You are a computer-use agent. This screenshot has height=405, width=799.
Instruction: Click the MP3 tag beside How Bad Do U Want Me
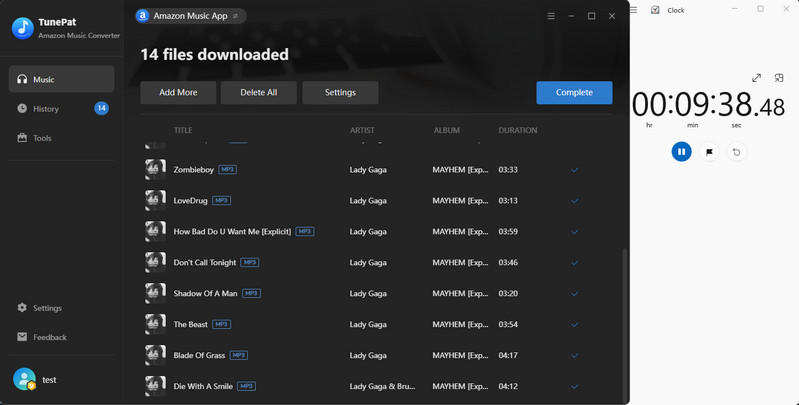[x=305, y=231]
